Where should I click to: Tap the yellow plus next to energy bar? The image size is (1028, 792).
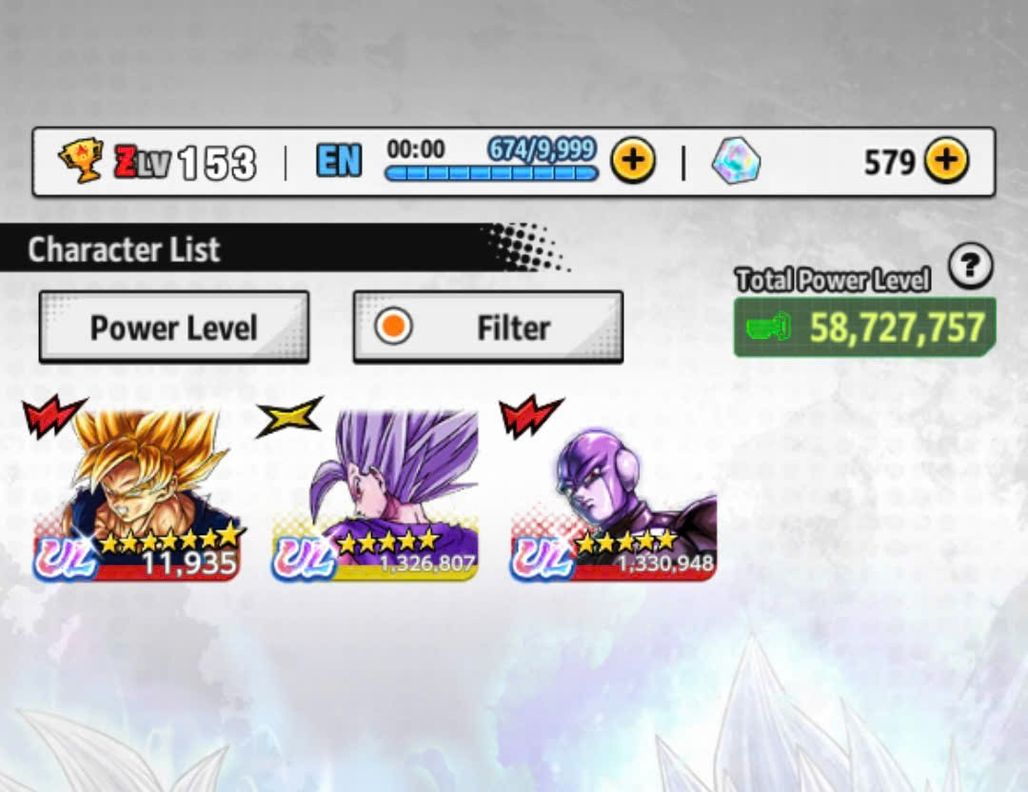pos(633,161)
